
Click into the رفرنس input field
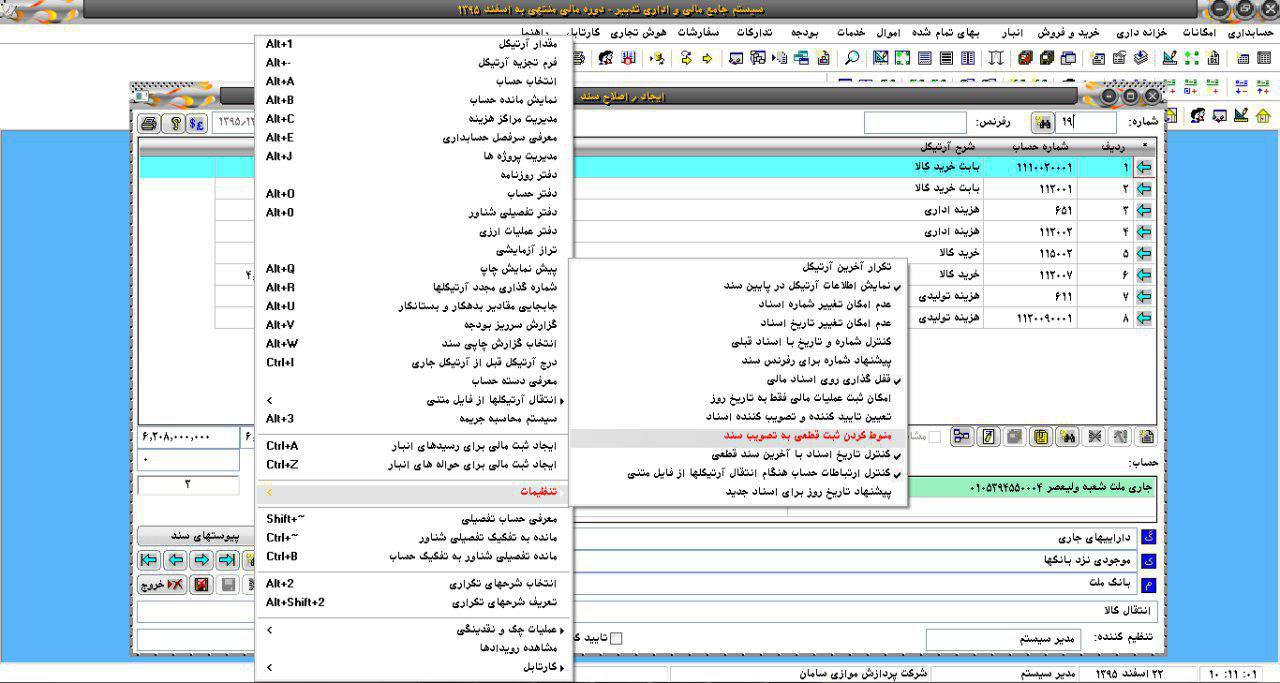pyautogui.click(x=915, y=123)
